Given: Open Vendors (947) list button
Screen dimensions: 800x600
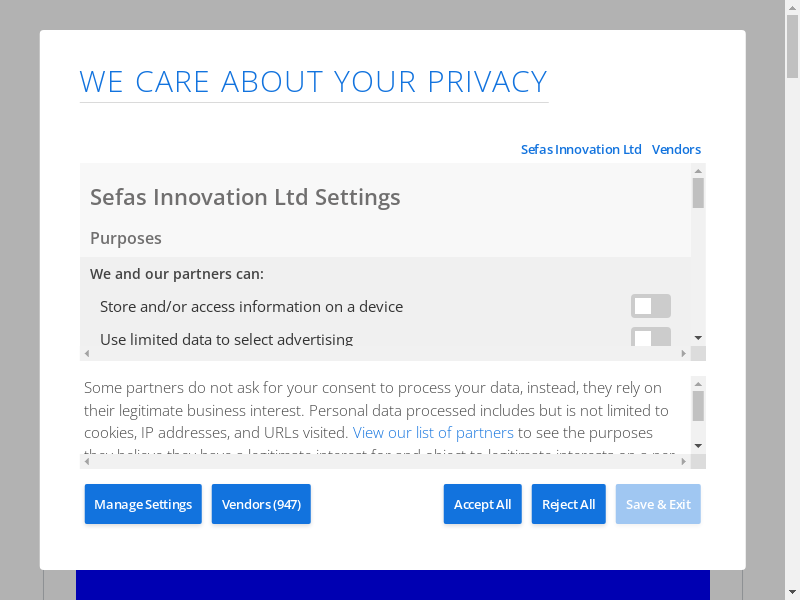Looking at the screenshot, I should point(261,504).
